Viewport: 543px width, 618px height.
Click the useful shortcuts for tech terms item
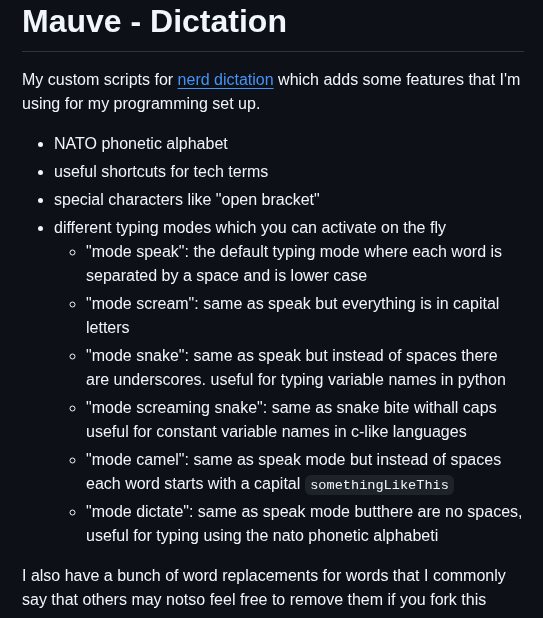161,171
